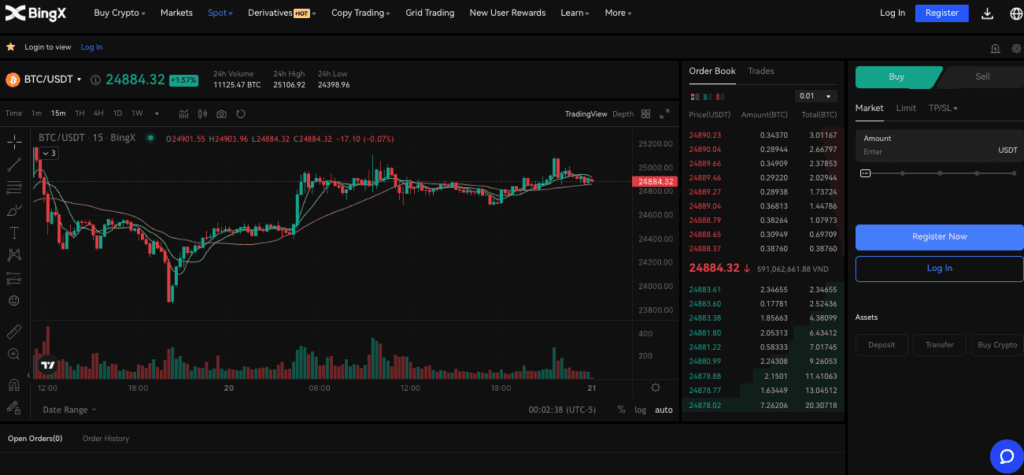The height and width of the screenshot is (475, 1024).
Task: Click the amount percentage slider handle
Action: [865, 173]
